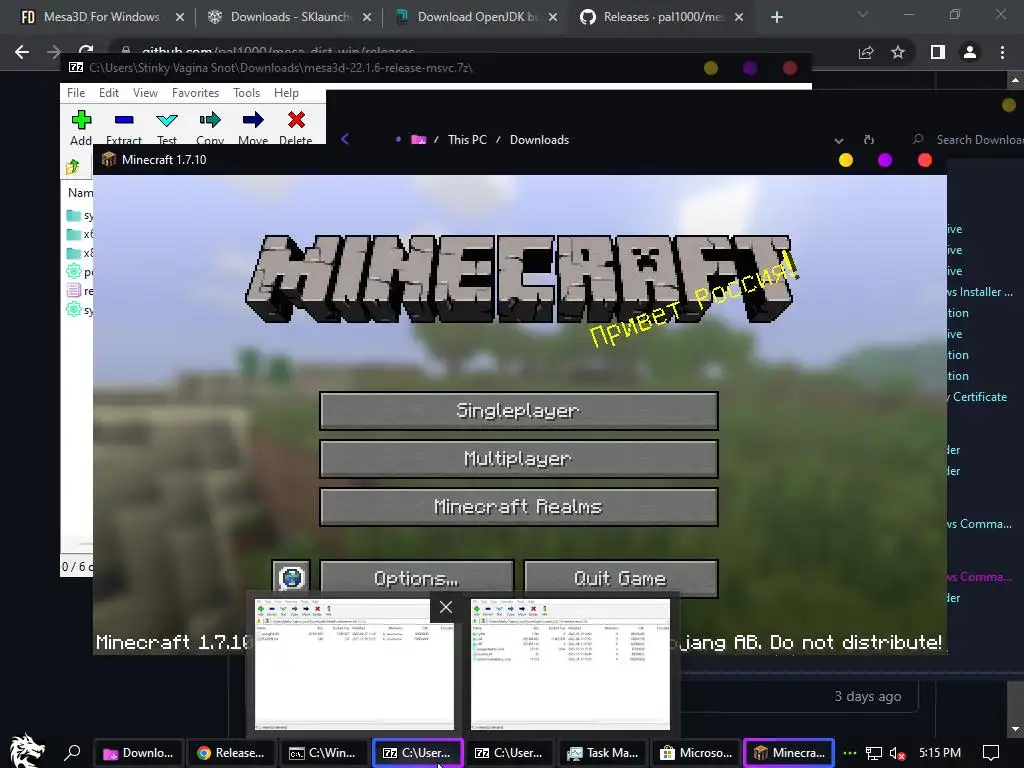Go up one folder level in 7-Zip
Viewport: 1024px width, 768px height.
pos(72,167)
